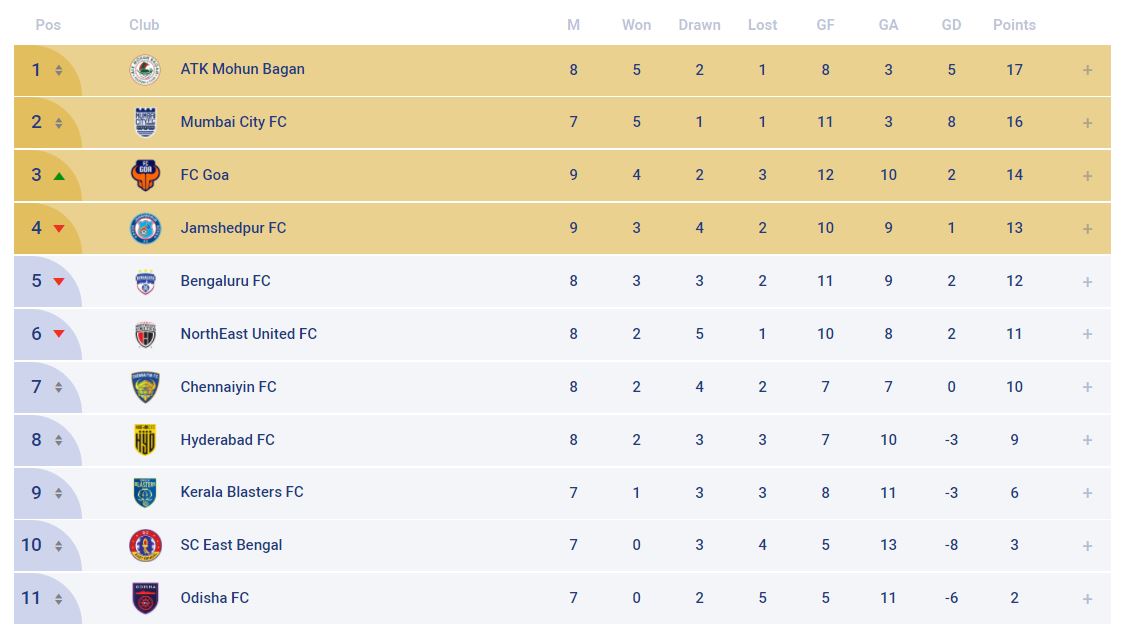1127x642 pixels.
Task: Expand Bengaluru FC row plus sign
Action: tap(1087, 282)
